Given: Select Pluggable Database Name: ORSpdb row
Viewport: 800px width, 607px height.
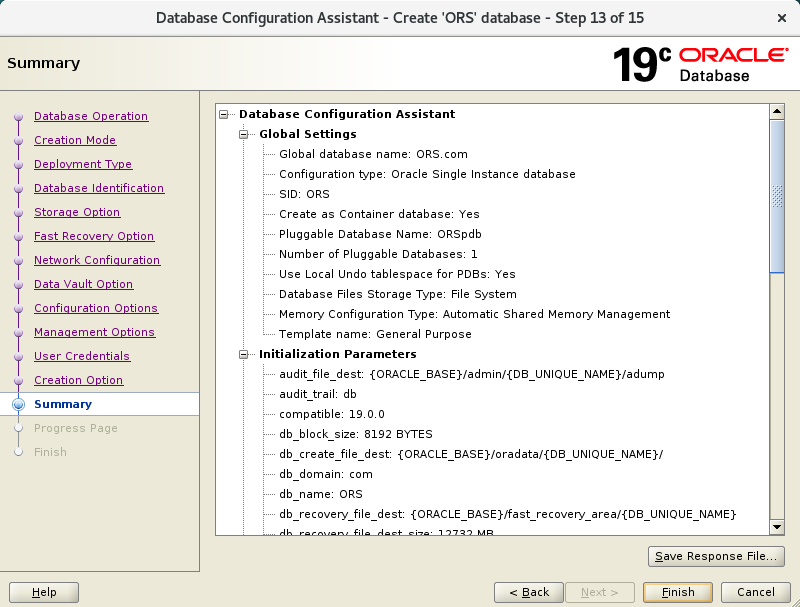Looking at the screenshot, I should click(380, 234).
